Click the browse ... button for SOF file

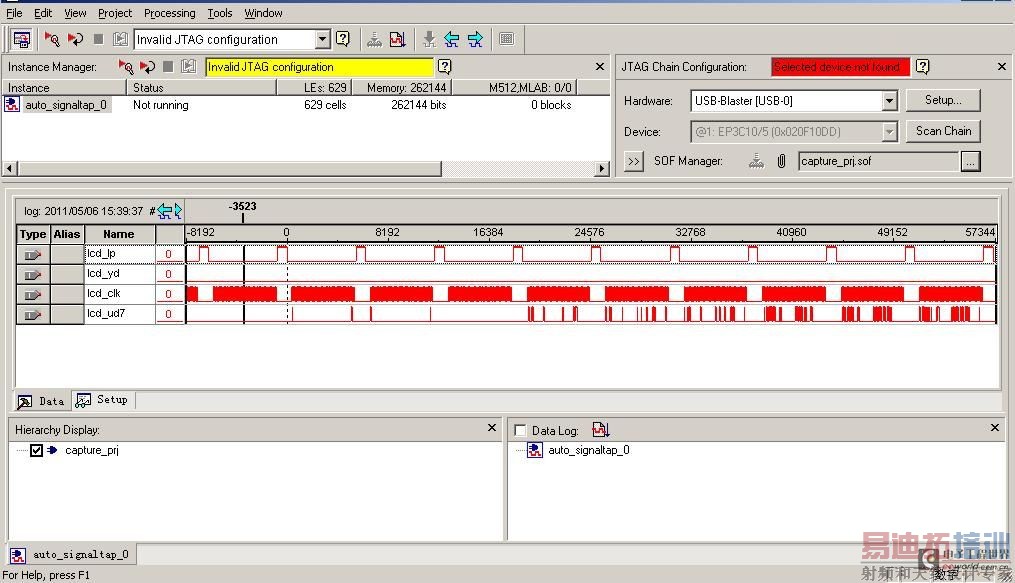pos(970,162)
